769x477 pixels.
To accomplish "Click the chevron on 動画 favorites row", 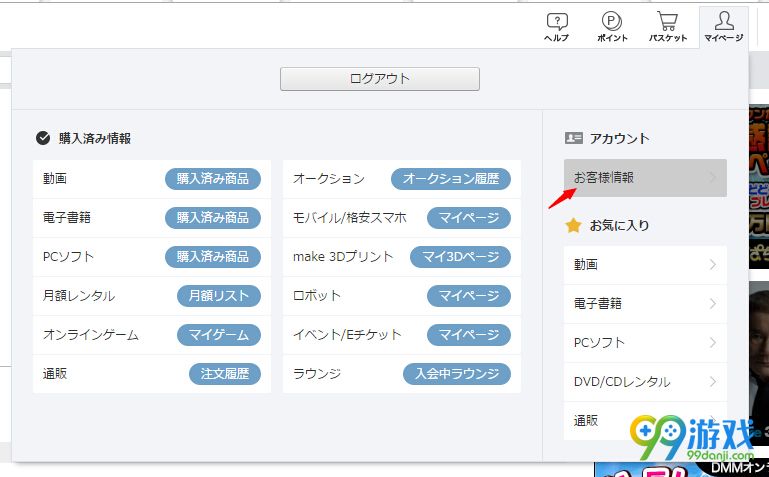I will click(x=713, y=265).
